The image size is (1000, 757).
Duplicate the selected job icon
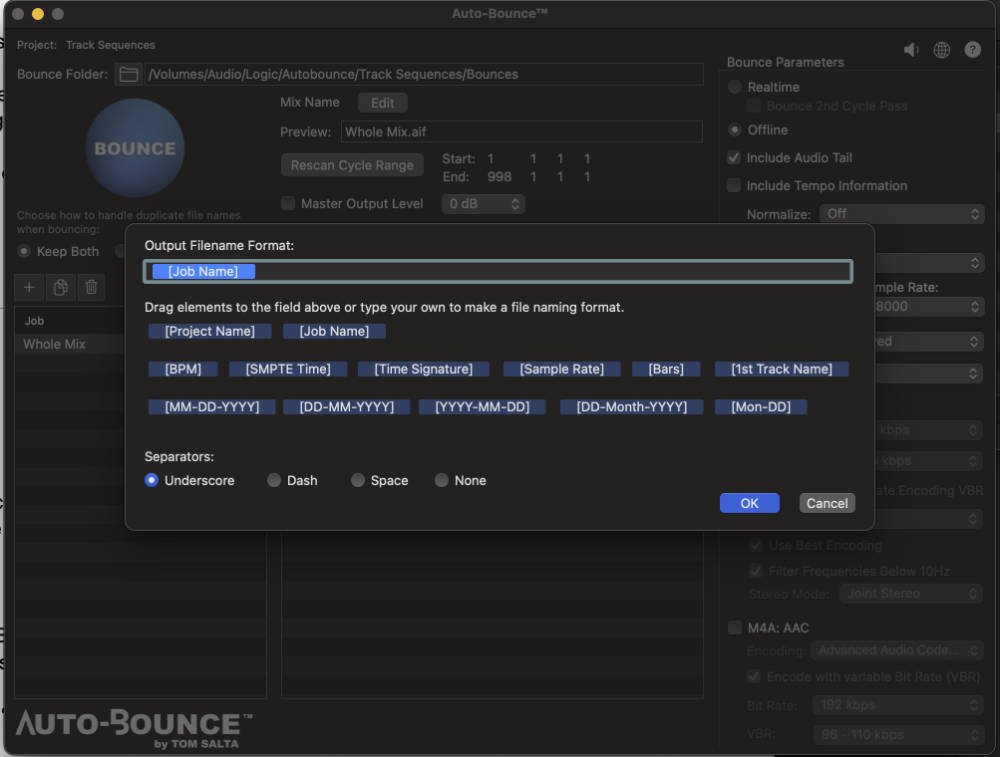61,288
